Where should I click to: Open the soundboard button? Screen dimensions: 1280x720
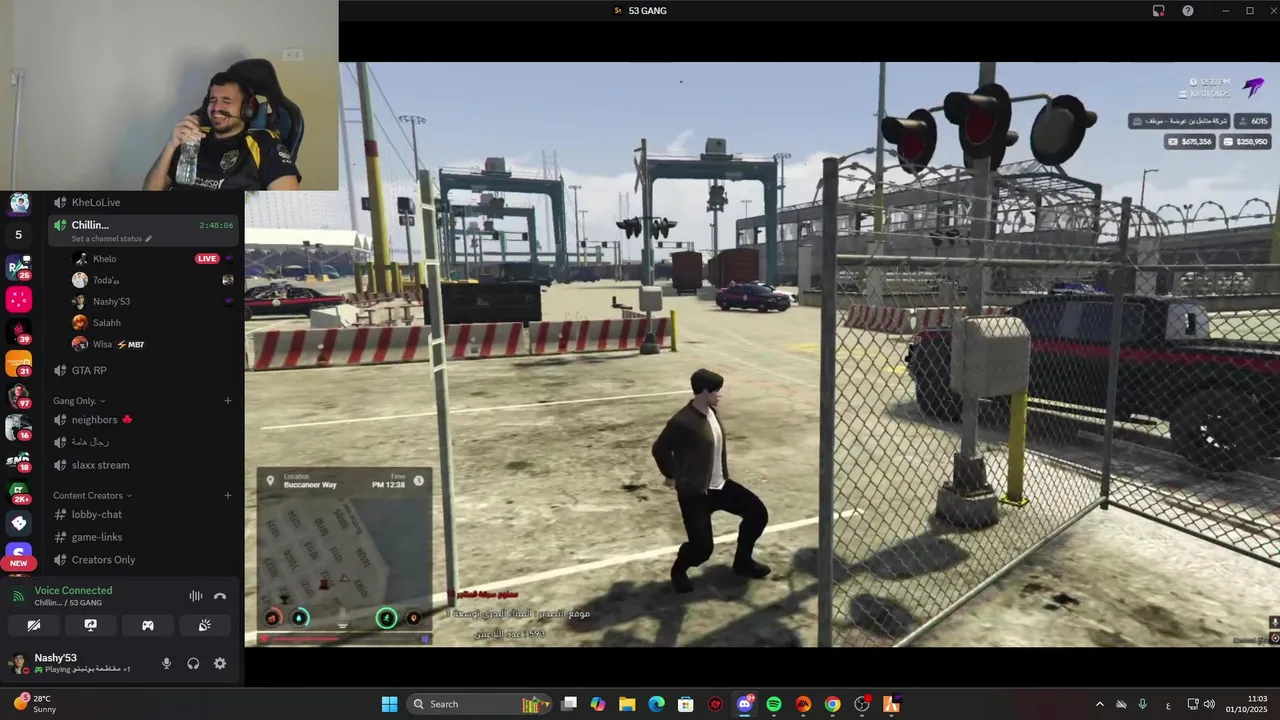coord(205,625)
